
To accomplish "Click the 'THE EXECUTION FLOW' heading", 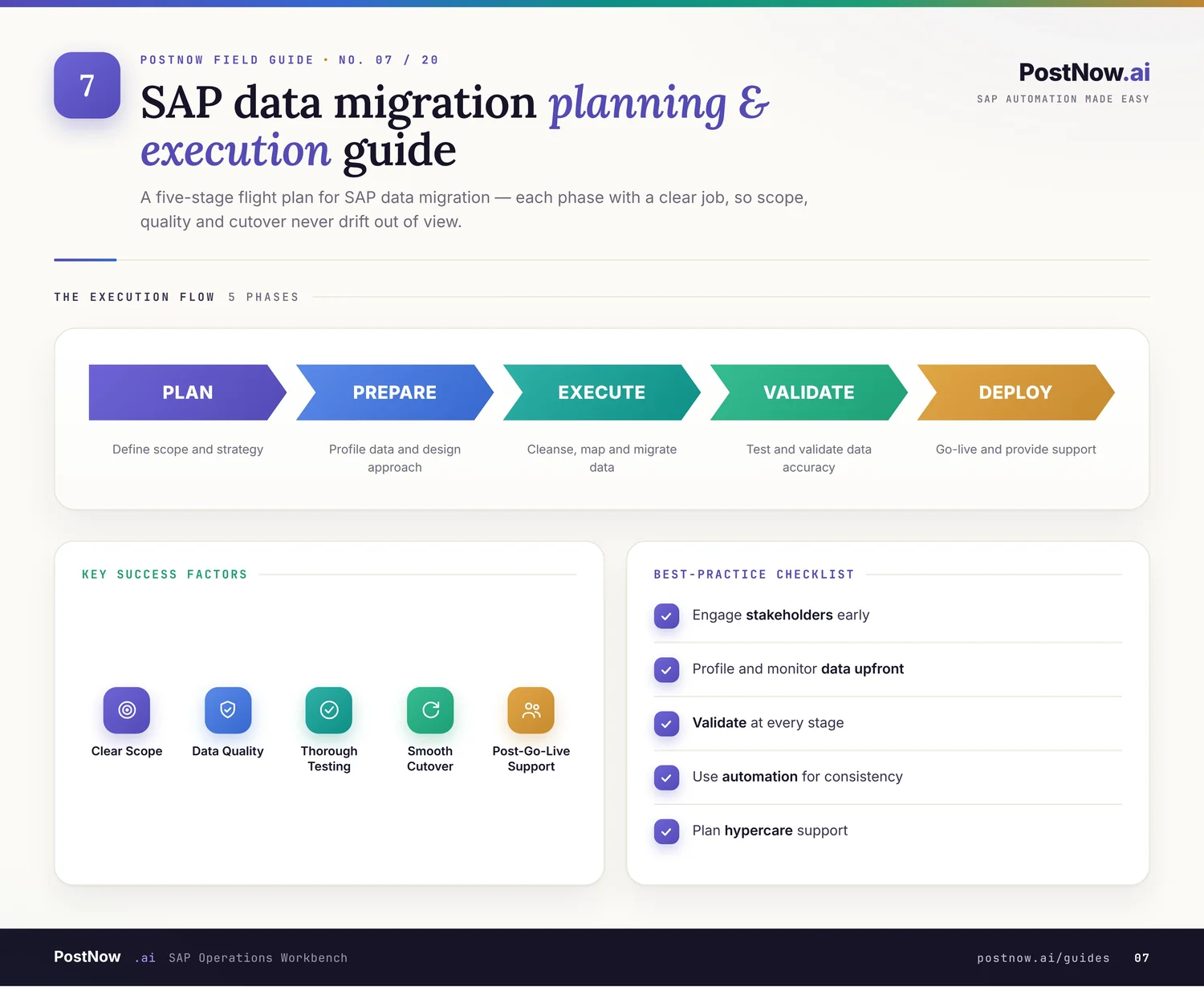I will point(134,297).
